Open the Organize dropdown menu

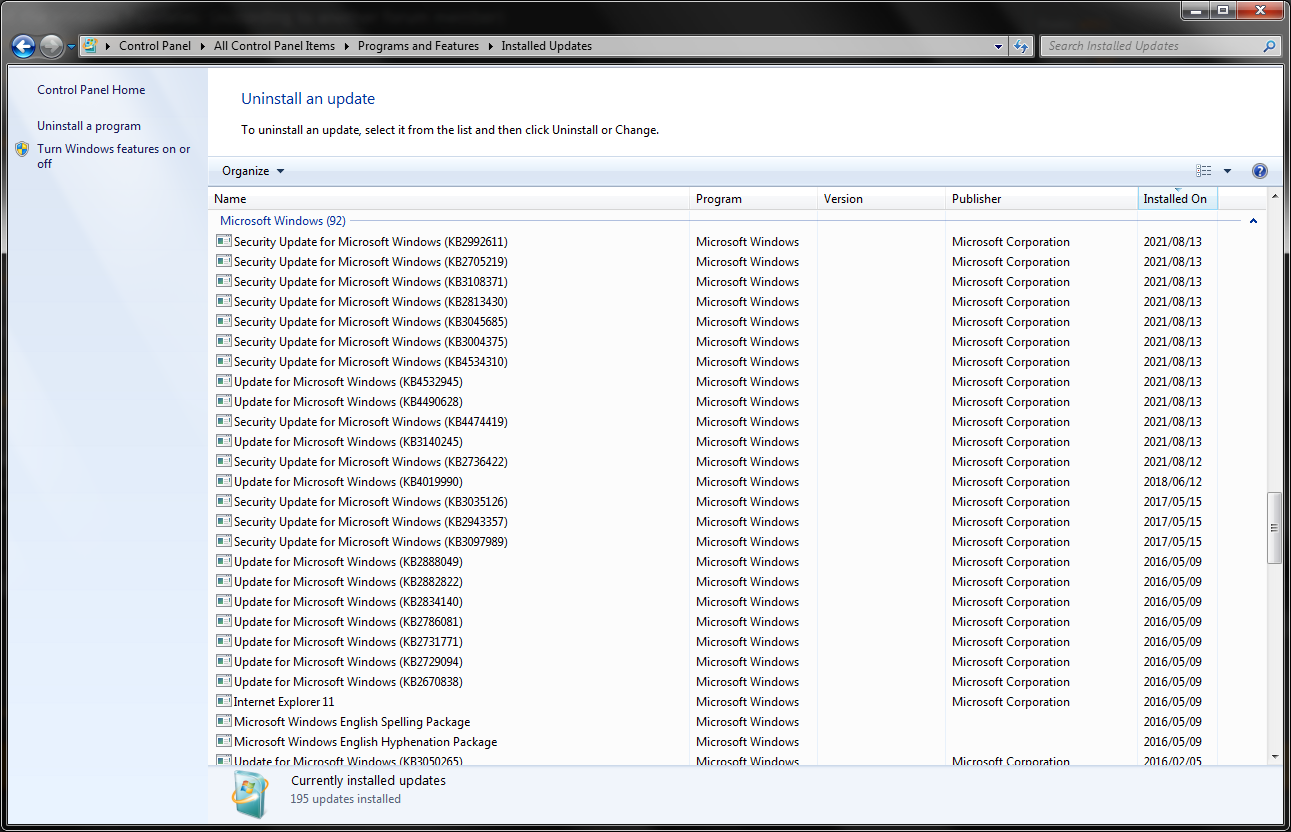coord(253,171)
